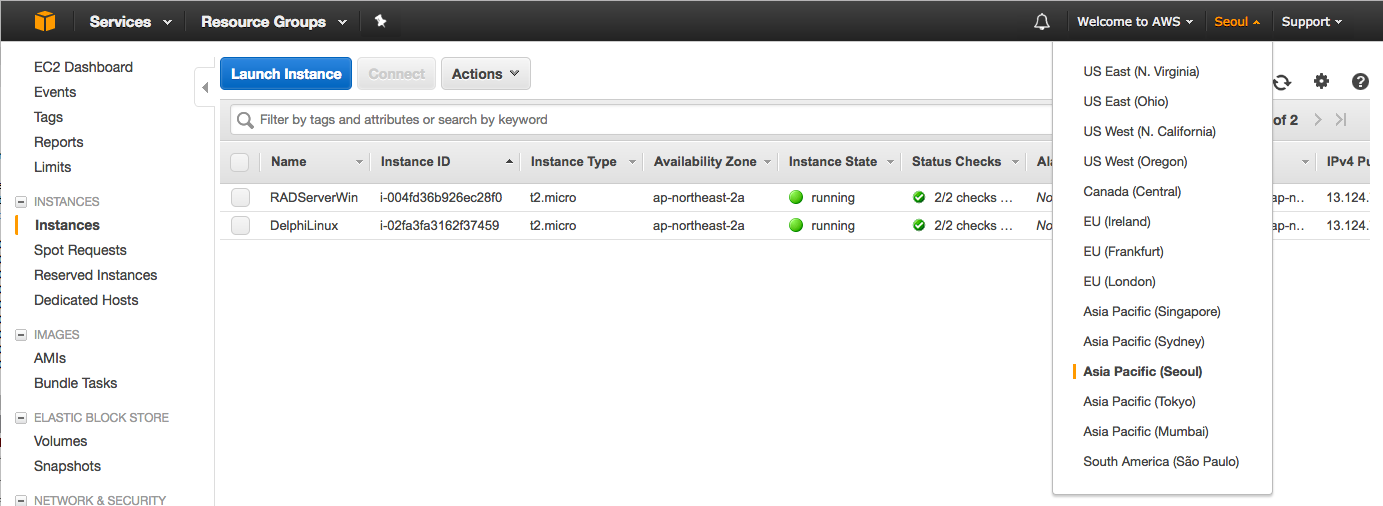Viewport: 1383px width, 506px height.
Task: Open AMIs in sidebar
Action: coord(50,358)
